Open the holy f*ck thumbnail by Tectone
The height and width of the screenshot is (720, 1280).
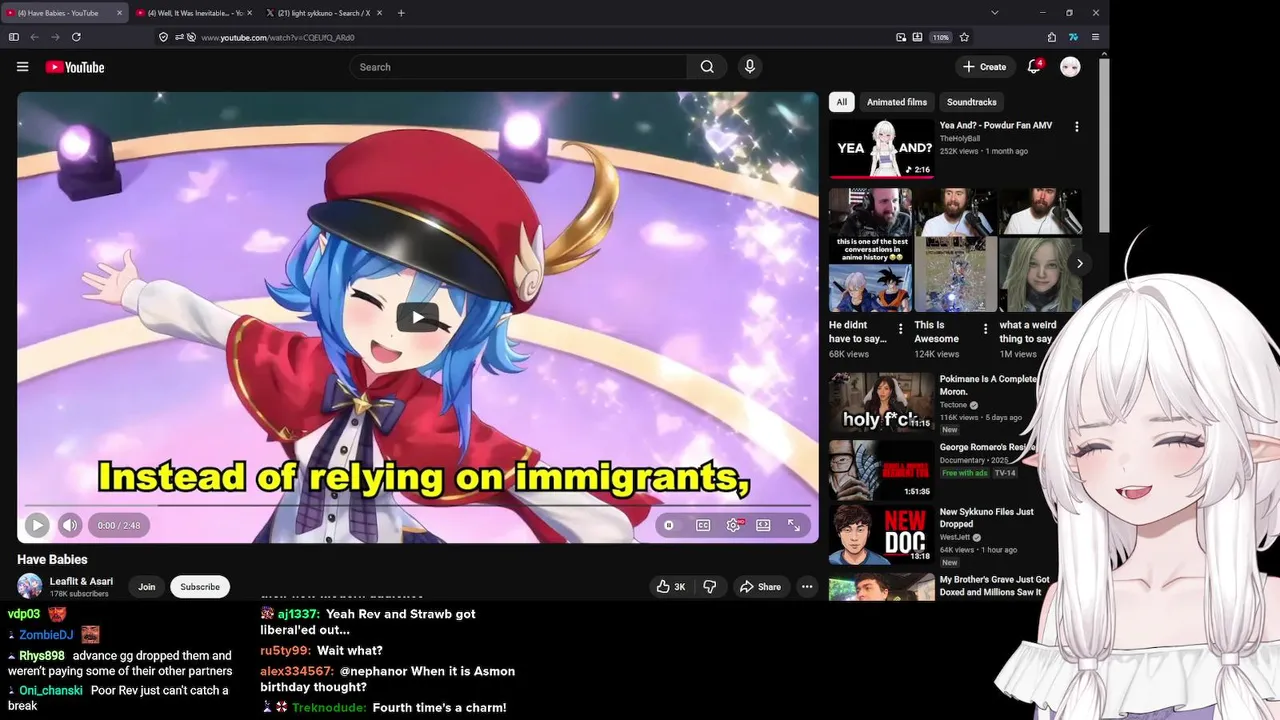point(881,402)
